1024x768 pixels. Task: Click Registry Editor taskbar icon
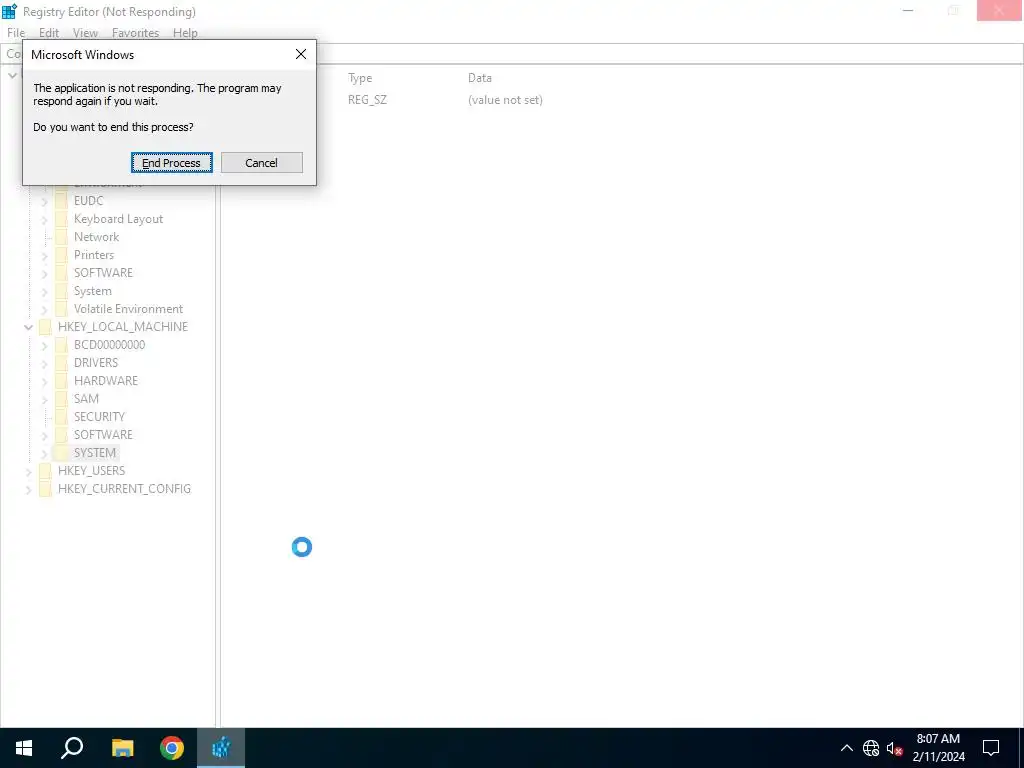click(x=221, y=748)
